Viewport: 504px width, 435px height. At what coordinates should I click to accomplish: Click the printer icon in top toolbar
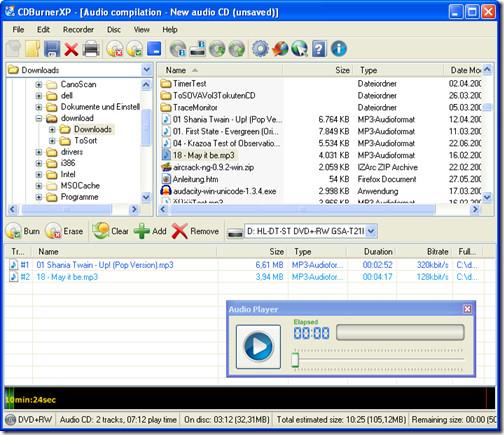(91, 49)
